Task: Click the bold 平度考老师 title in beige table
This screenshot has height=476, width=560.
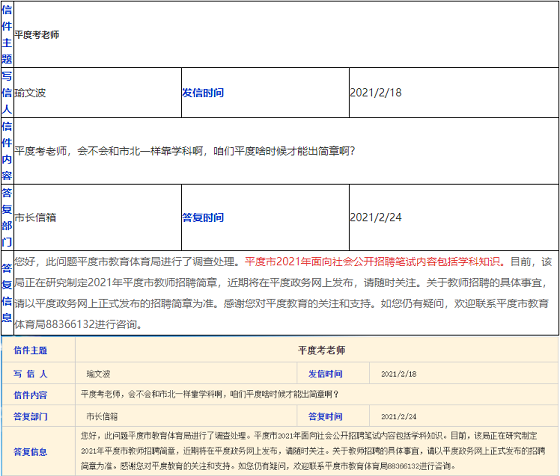Action: tap(321, 350)
